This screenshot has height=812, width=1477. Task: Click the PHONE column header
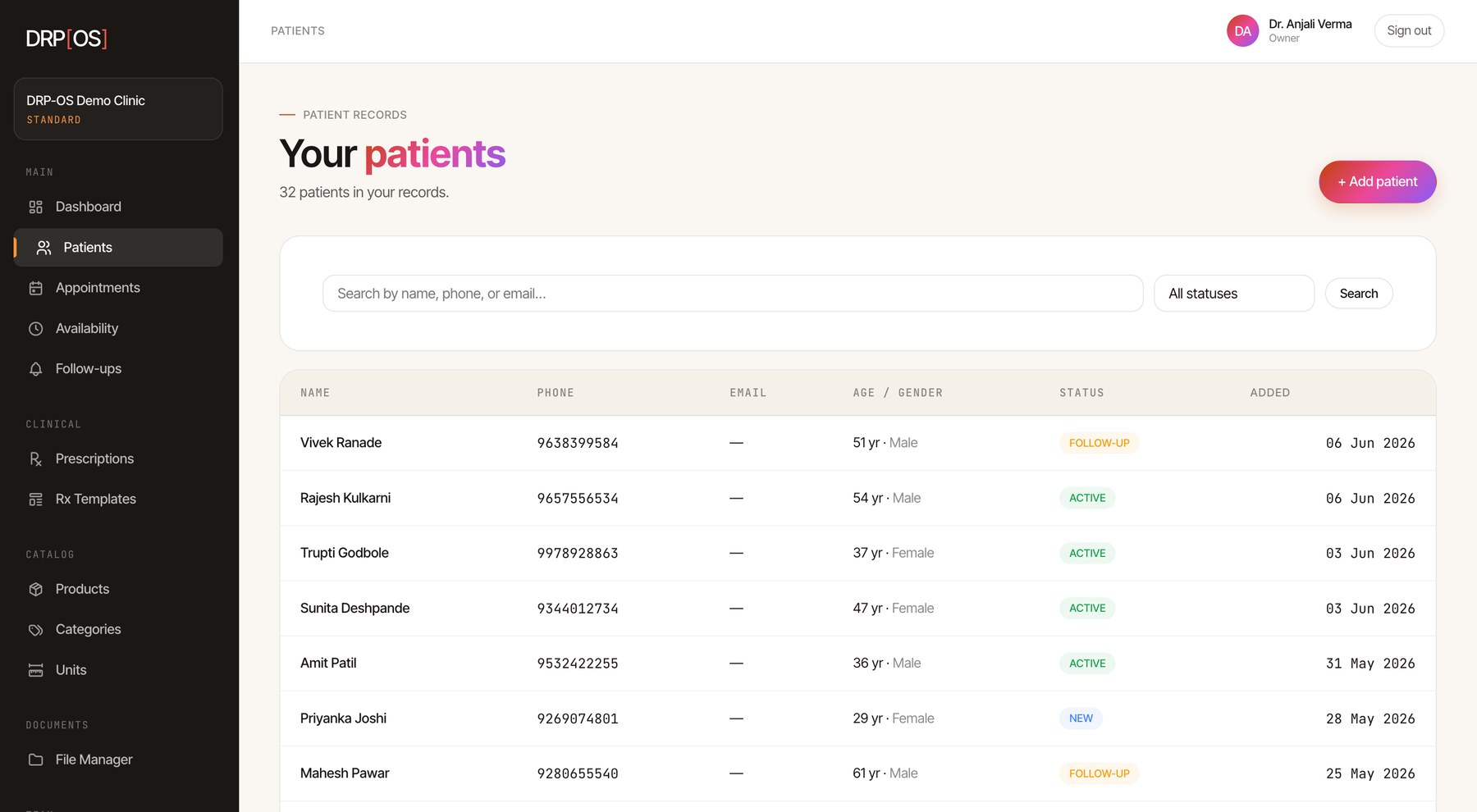pyautogui.click(x=556, y=393)
